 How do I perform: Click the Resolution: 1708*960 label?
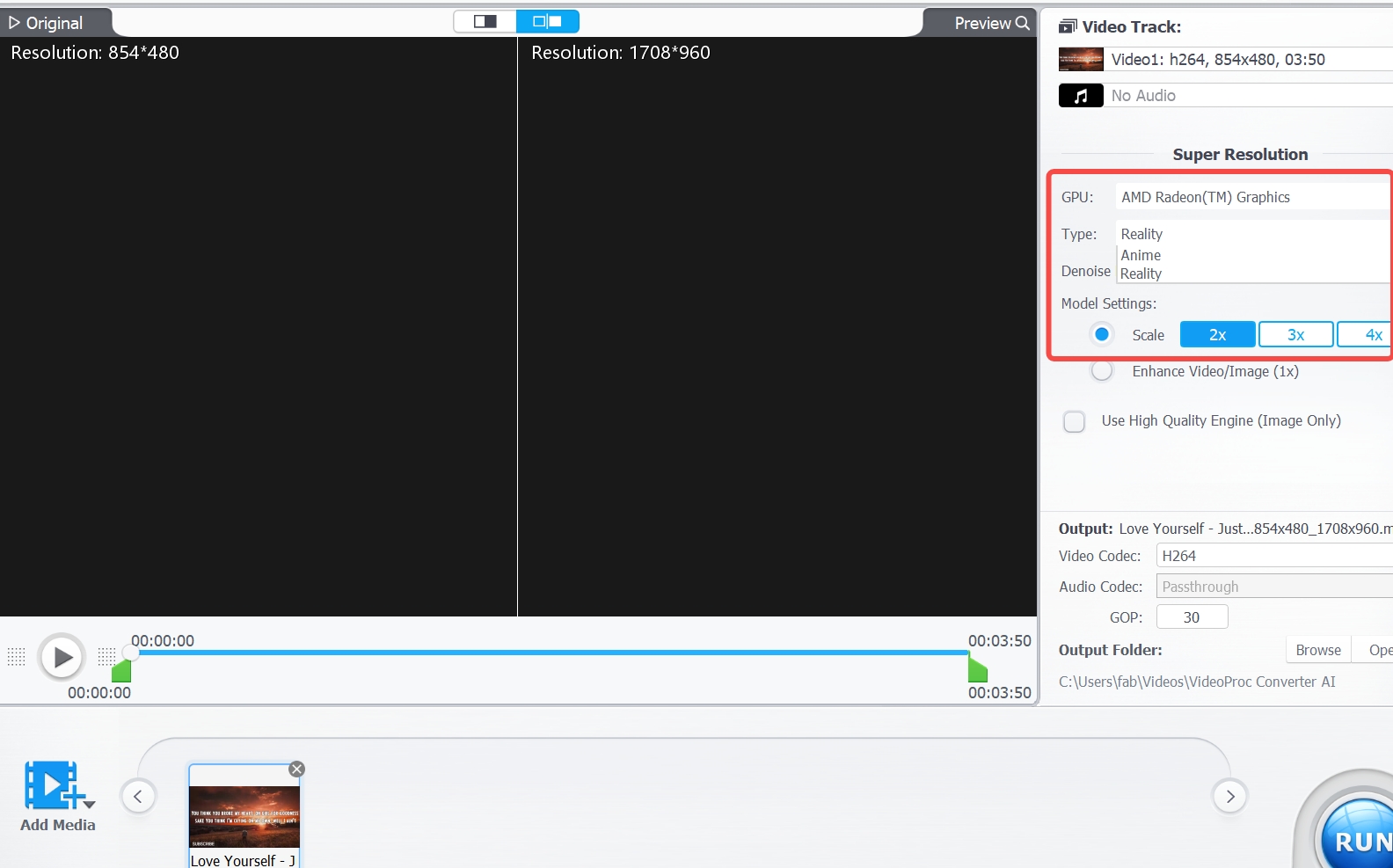coord(620,53)
